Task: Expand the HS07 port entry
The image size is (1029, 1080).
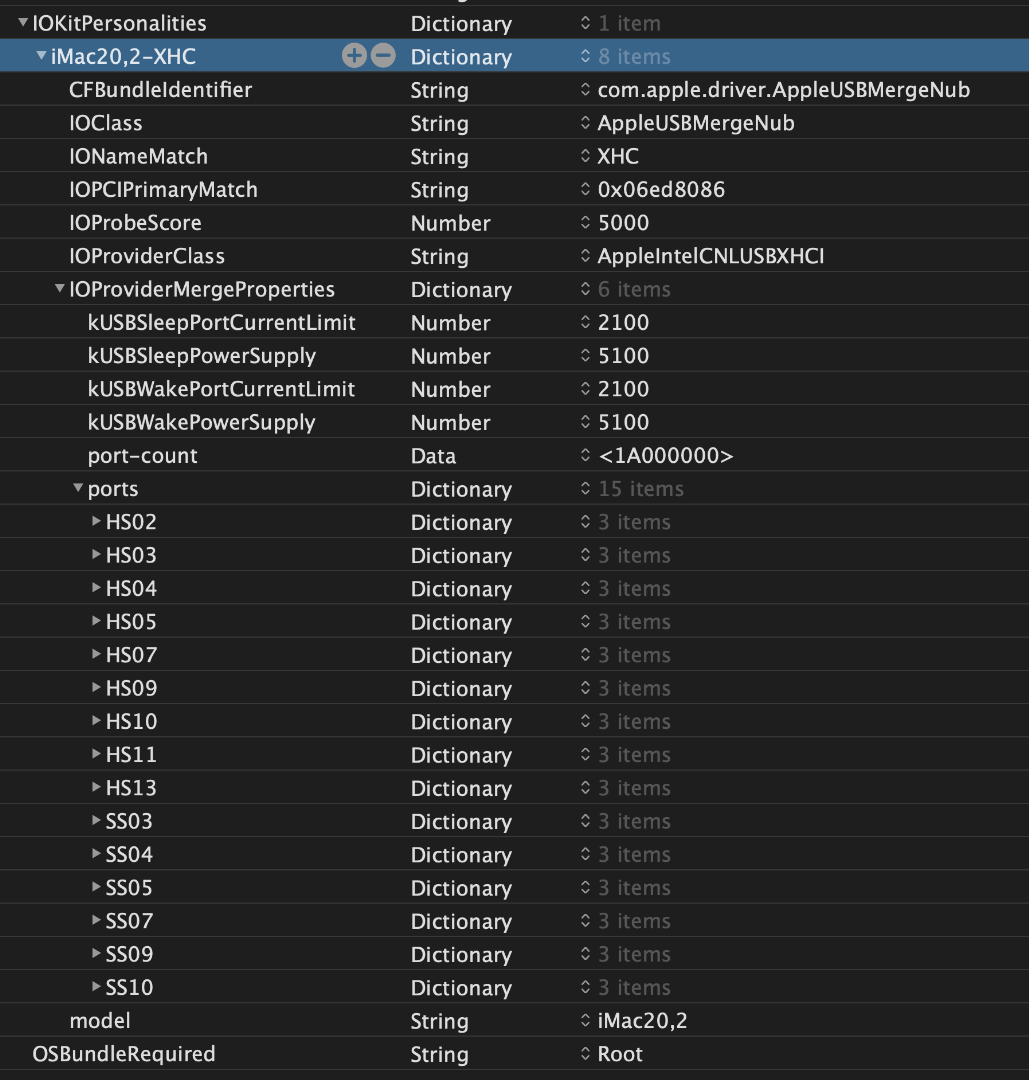Action: pyautogui.click(x=96, y=654)
